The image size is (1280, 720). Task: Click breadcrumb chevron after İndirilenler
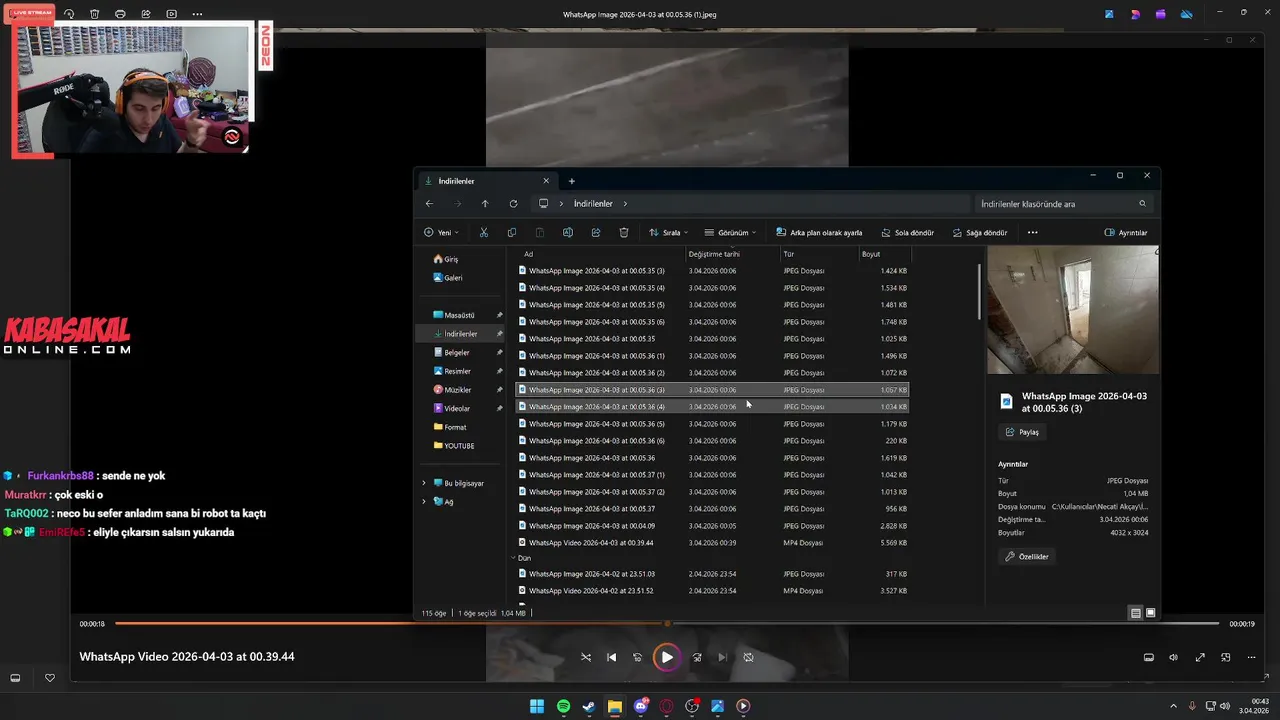(x=625, y=204)
